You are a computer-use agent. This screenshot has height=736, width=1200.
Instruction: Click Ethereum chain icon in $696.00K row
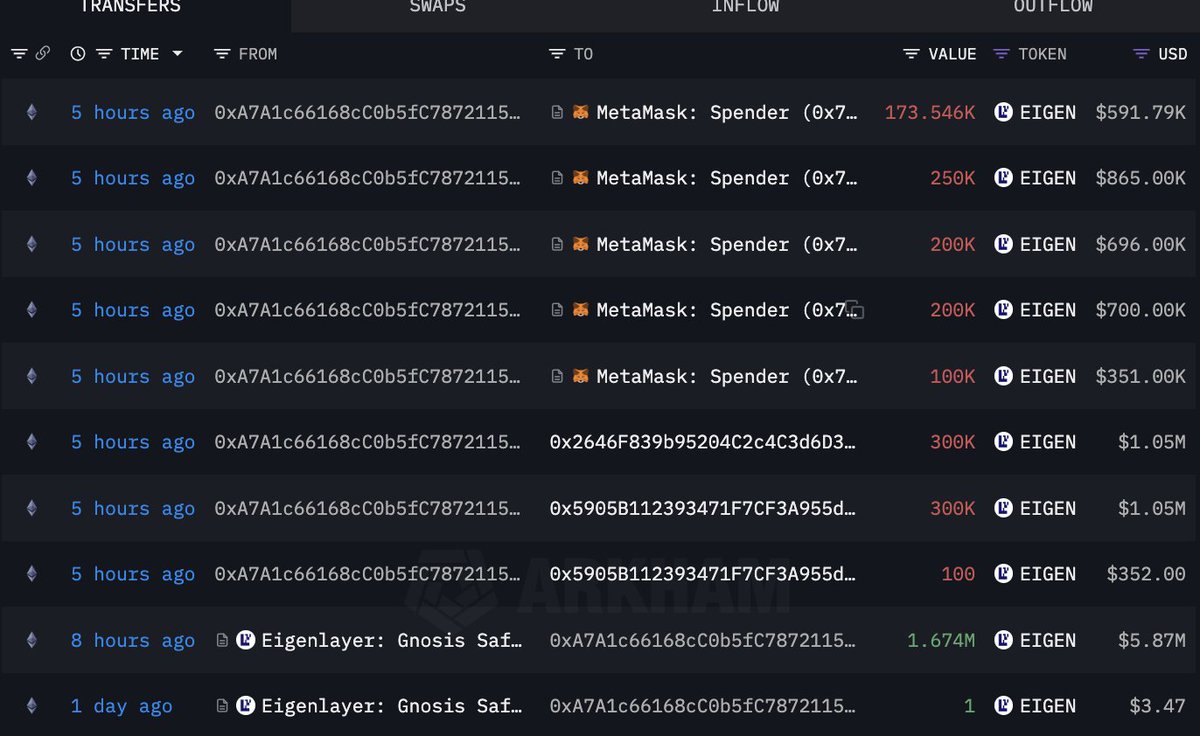click(31, 244)
